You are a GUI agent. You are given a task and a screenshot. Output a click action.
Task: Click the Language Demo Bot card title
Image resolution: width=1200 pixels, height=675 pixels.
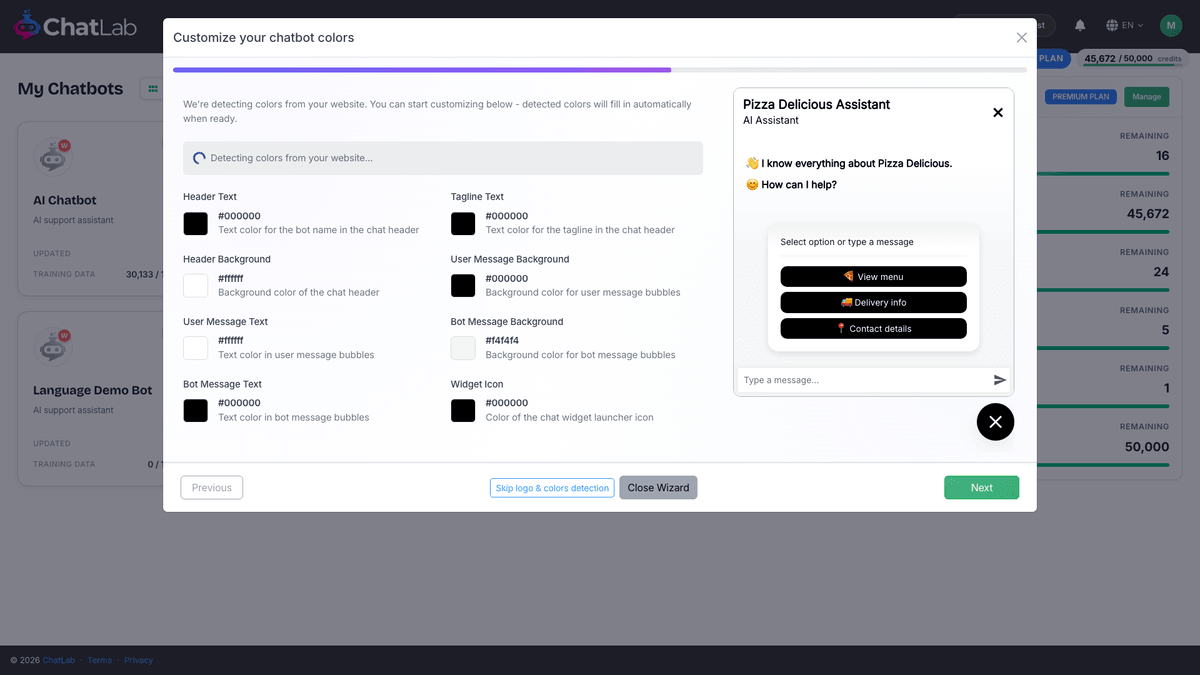[92, 391]
